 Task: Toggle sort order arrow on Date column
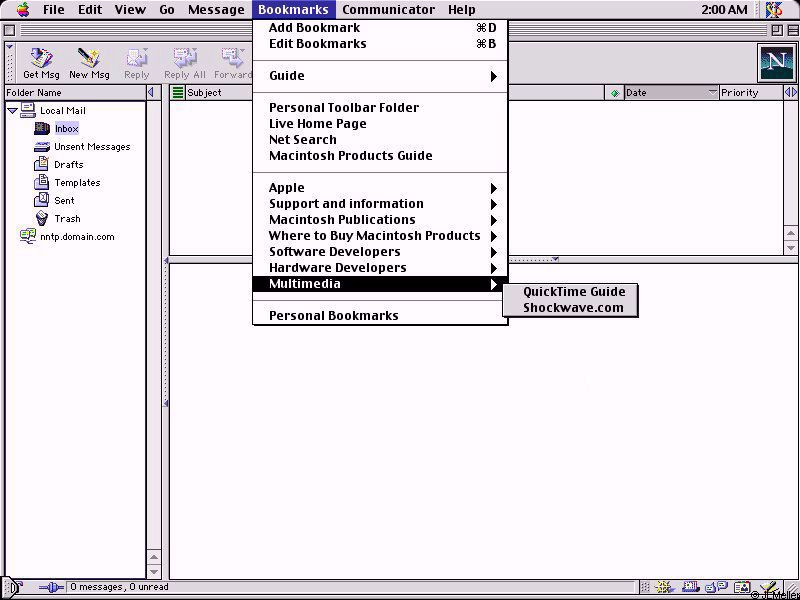713,93
